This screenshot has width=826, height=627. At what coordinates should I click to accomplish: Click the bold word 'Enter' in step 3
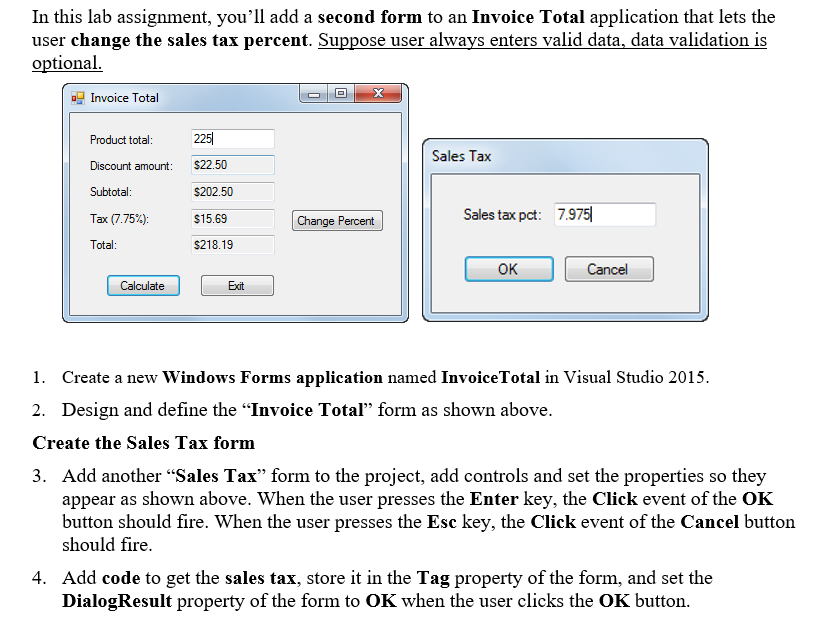494,499
